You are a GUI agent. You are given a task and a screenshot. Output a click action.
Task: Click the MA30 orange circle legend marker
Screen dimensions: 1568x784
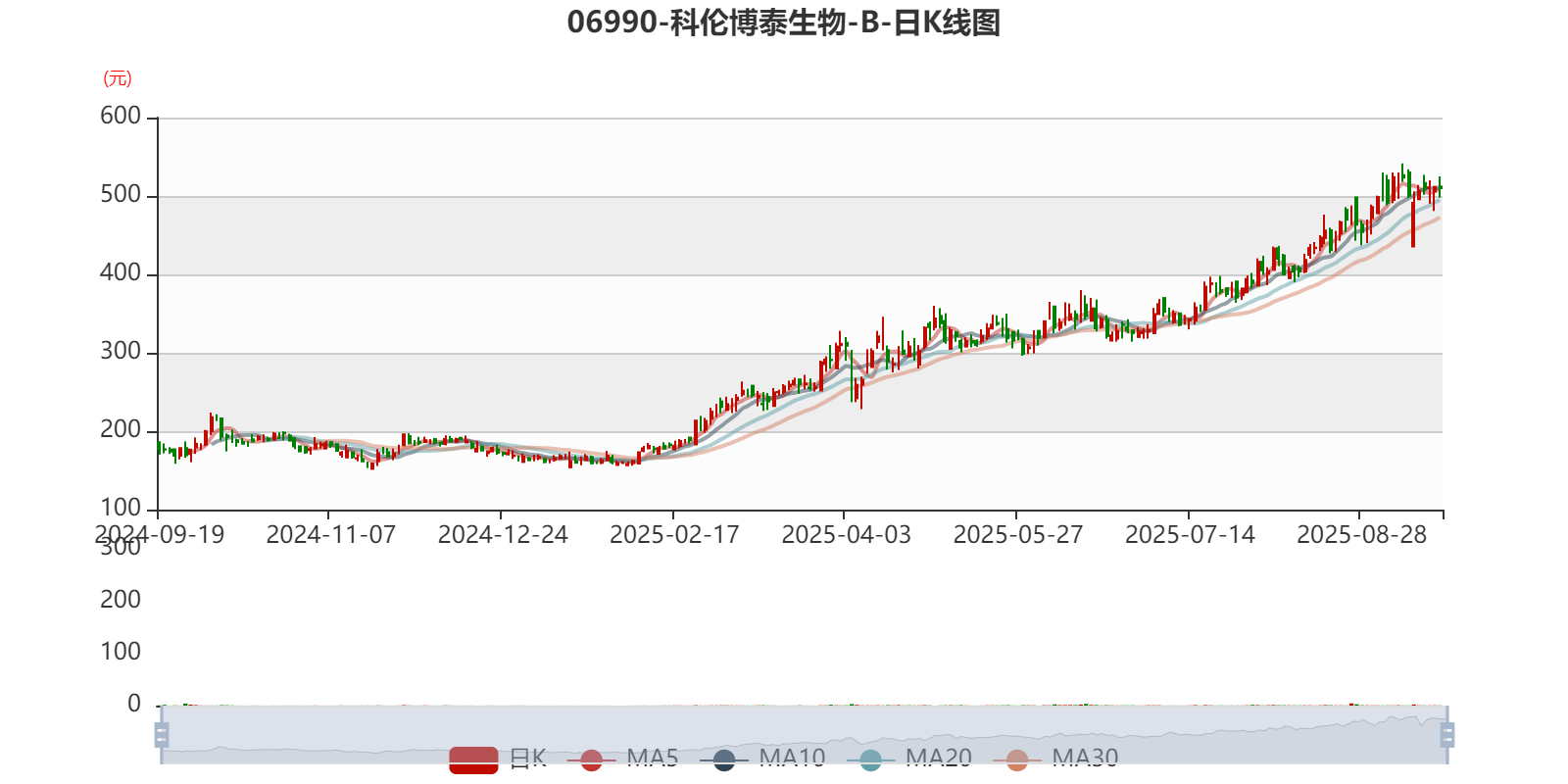[1017, 759]
